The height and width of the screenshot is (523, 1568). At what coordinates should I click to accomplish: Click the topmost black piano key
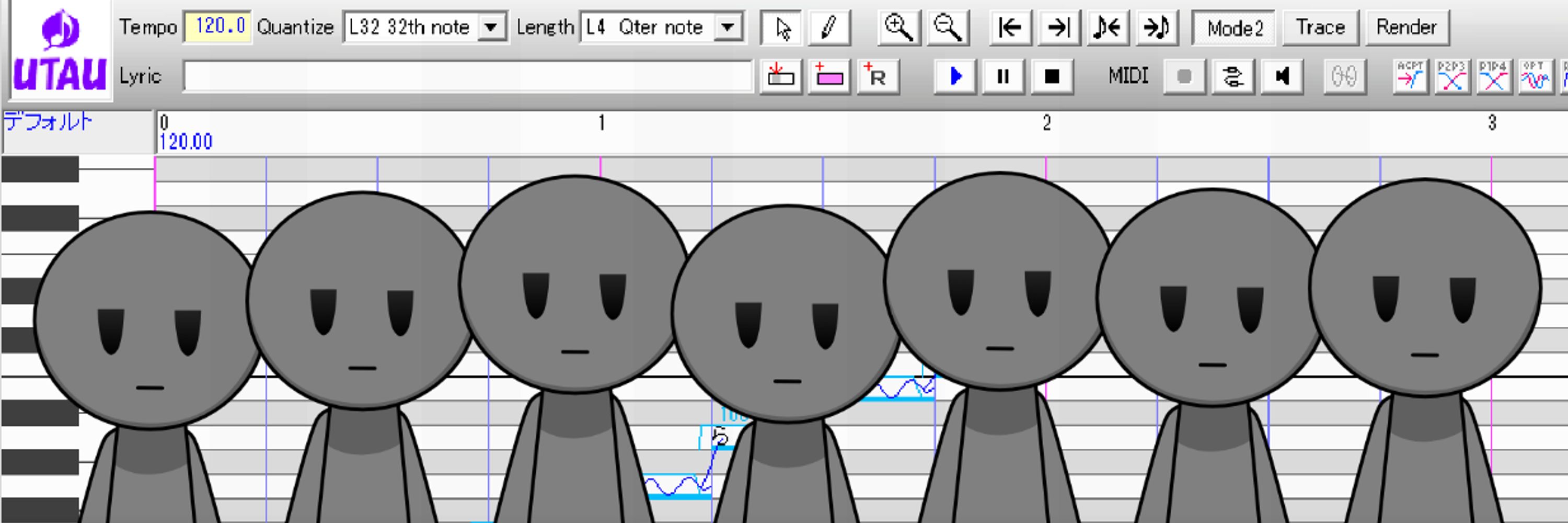pyautogui.click(x=40, y=169)
